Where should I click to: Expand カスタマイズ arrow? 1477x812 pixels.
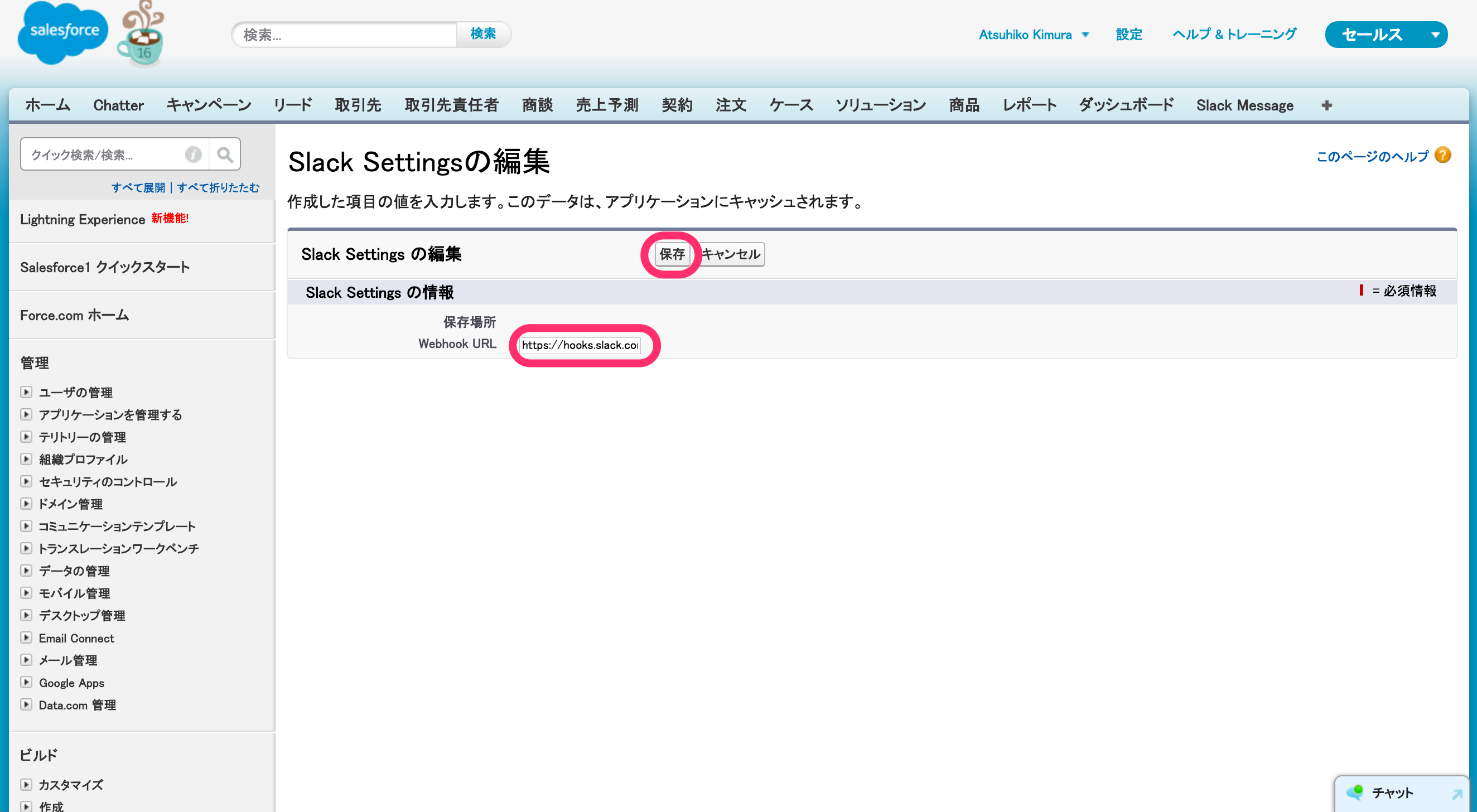coord(26,785)
